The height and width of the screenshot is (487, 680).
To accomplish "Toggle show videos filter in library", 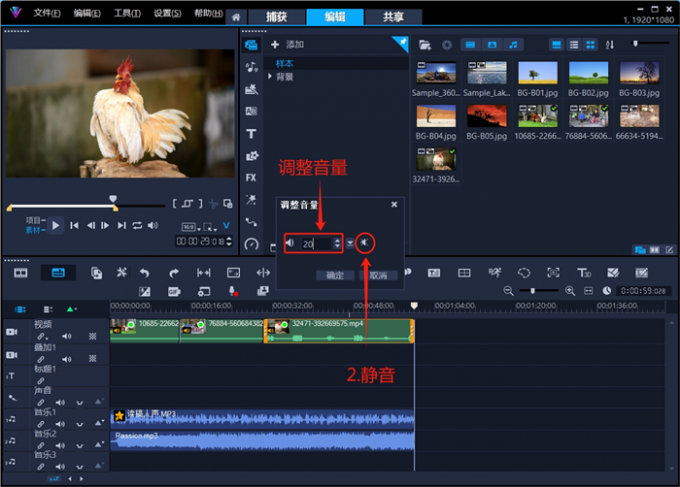I will point(471,45).
